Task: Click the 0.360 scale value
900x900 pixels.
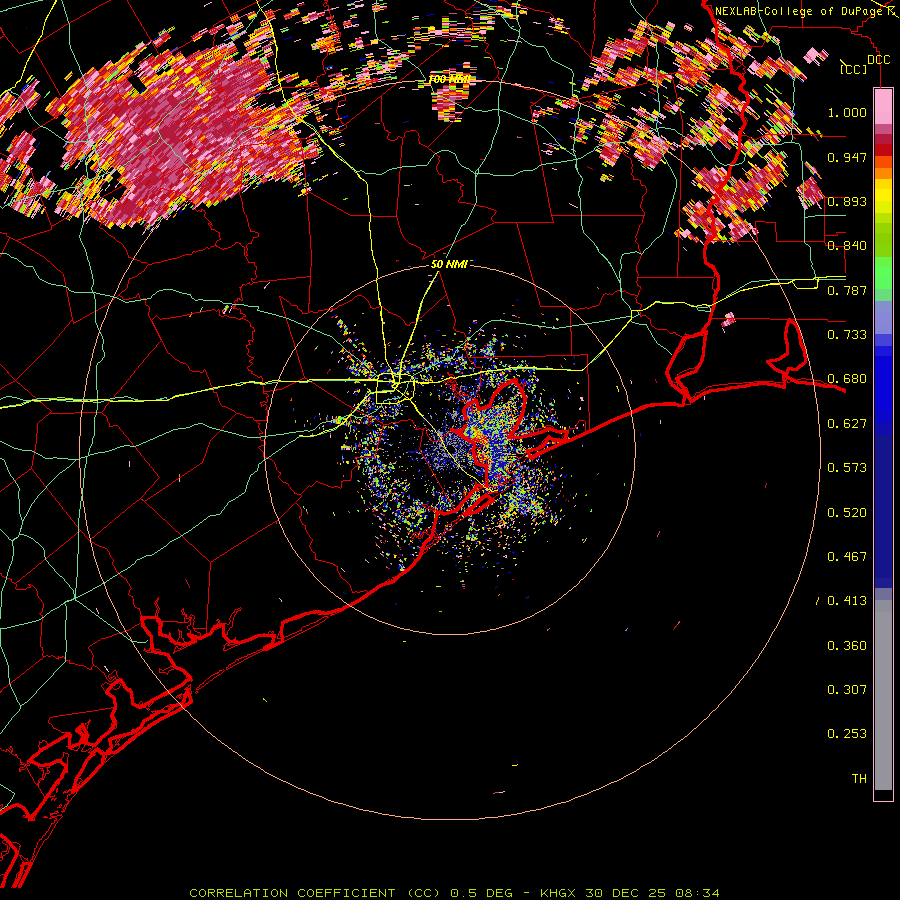Action: point(847,646)
